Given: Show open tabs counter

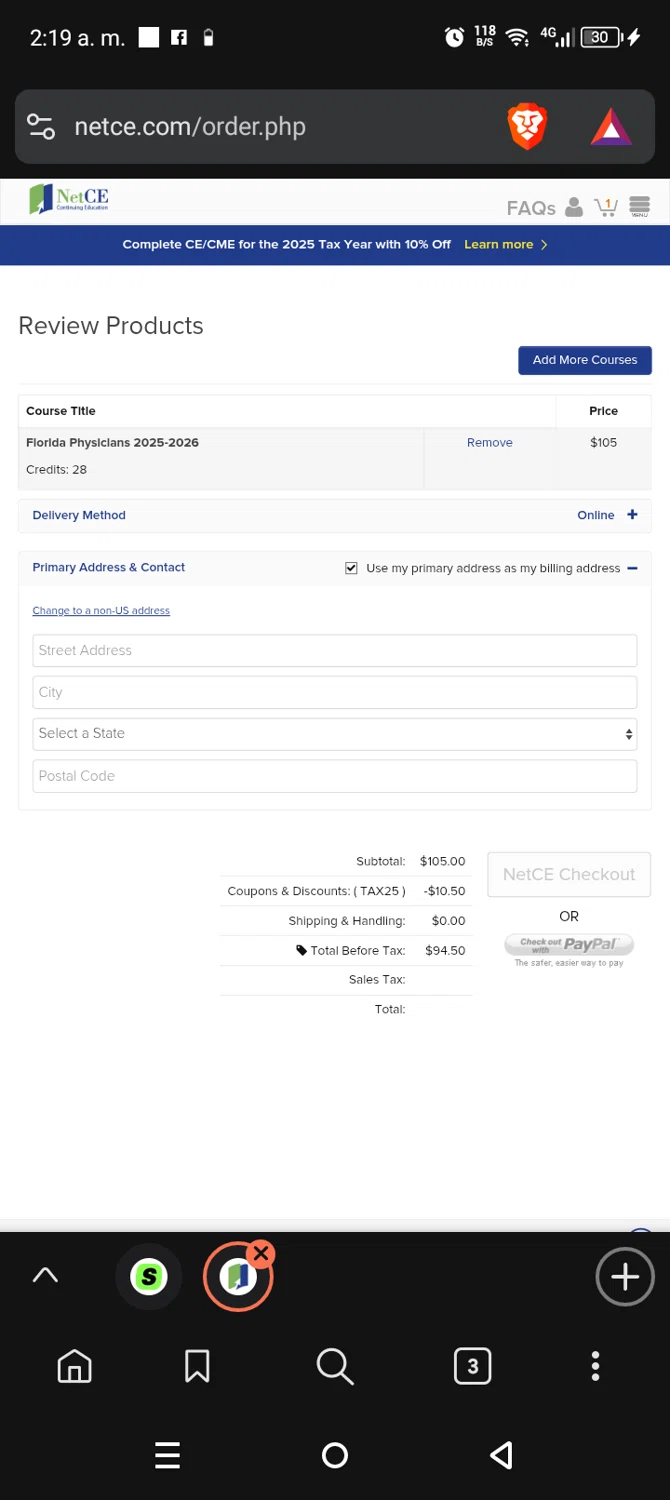Looking at the screenshot, I should [472, 1366].
